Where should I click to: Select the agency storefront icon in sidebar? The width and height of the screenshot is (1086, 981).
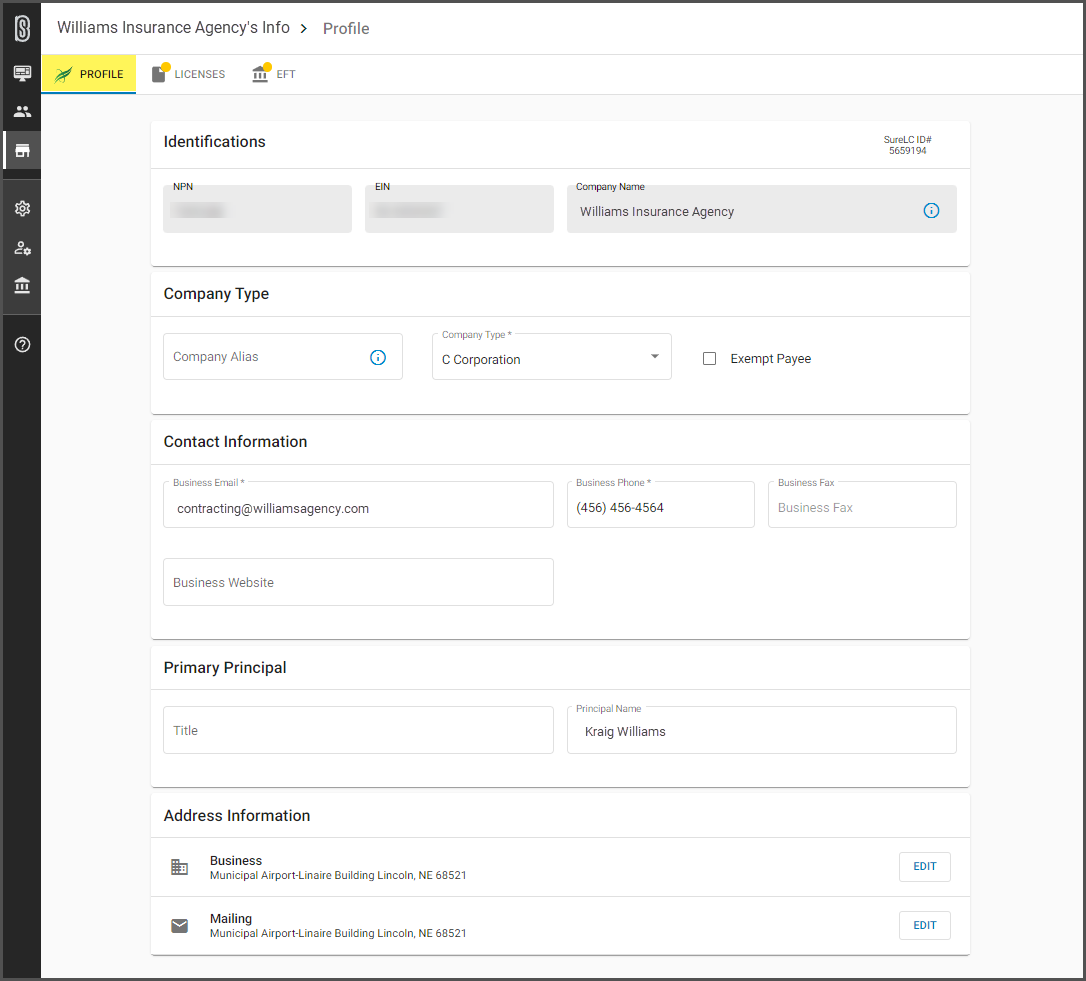[x=22, y=150]
